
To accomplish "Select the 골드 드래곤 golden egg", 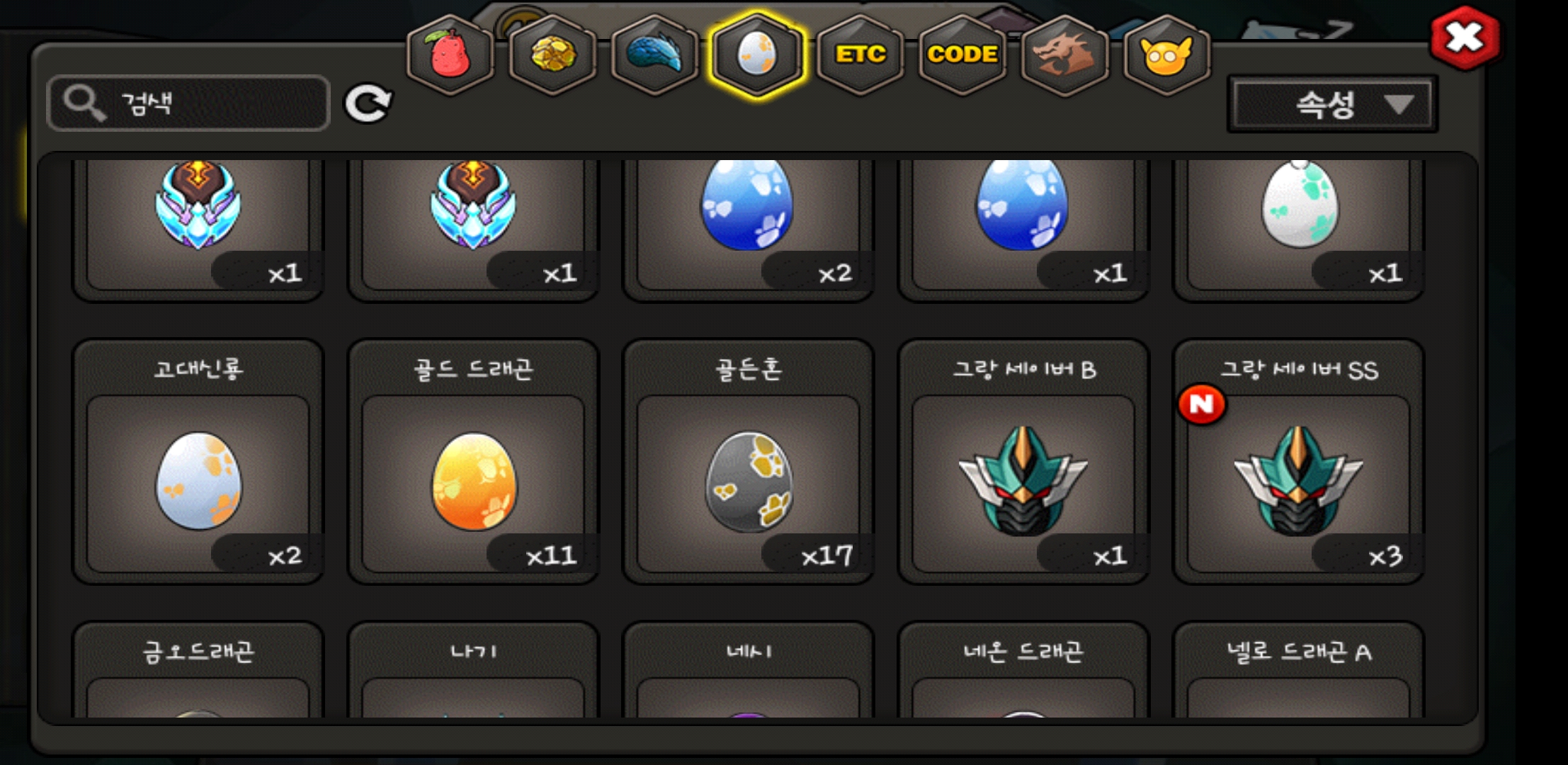I will (x=473, y=462).
